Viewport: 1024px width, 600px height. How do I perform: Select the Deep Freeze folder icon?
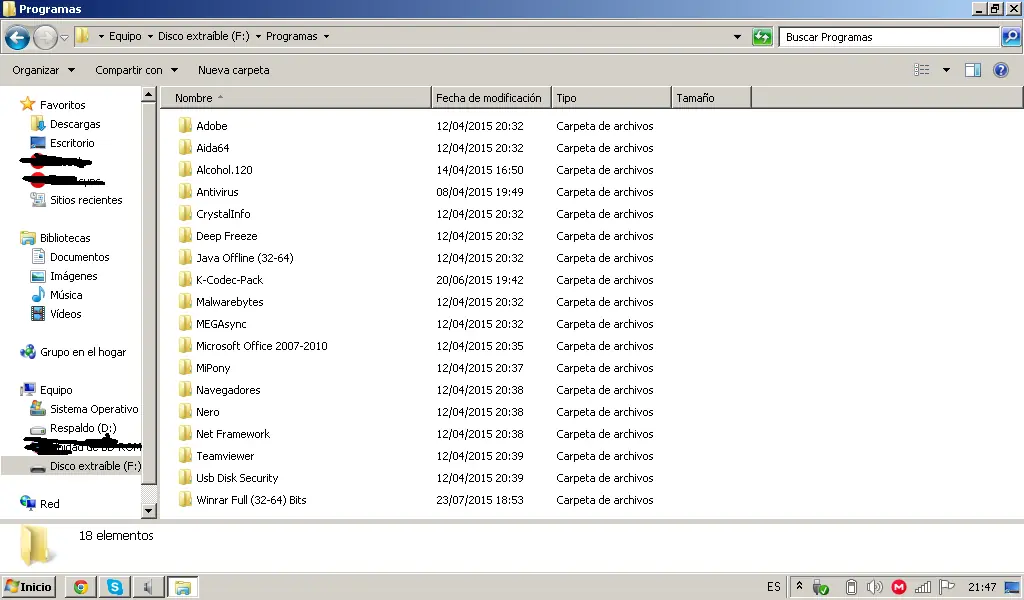pyautogui.click(x=185, y=236)
